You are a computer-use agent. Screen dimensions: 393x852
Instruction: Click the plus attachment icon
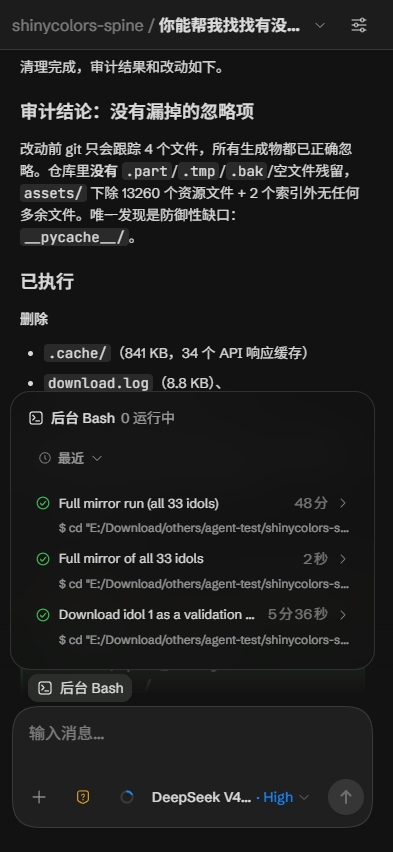39,797
